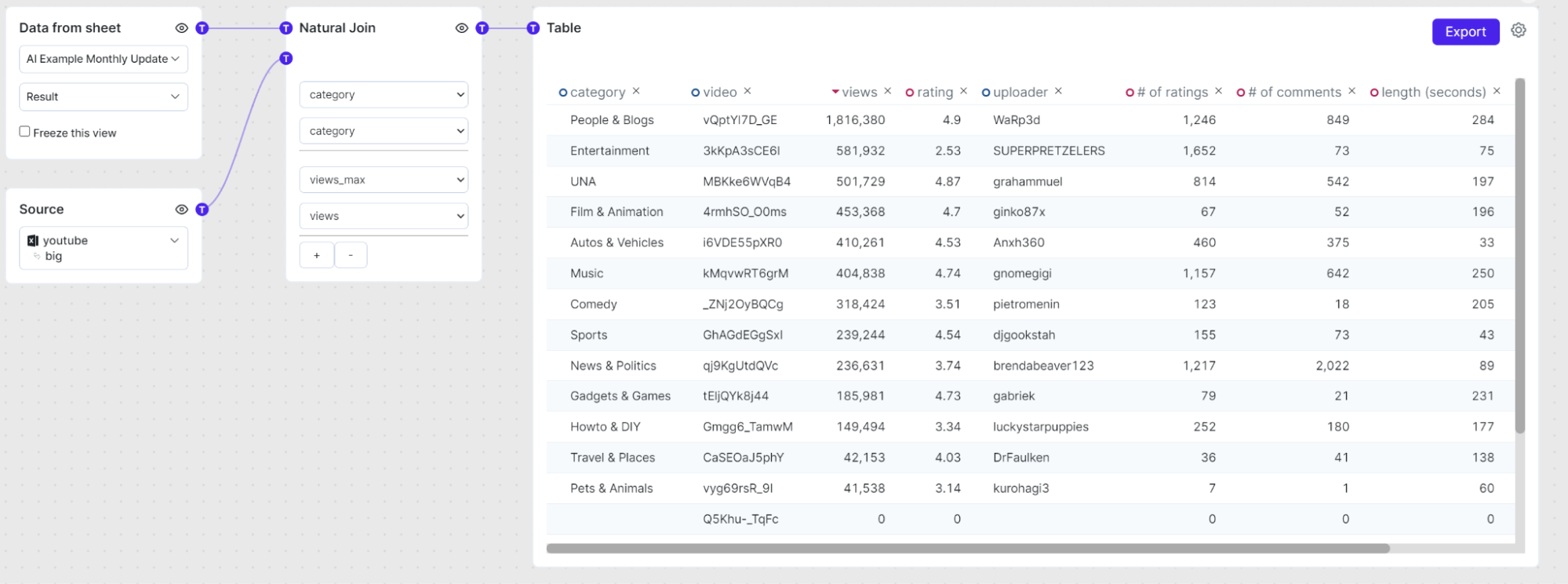The image size is (1568, 584).
Task: Click the Export button
Action: coord(1464,31)
